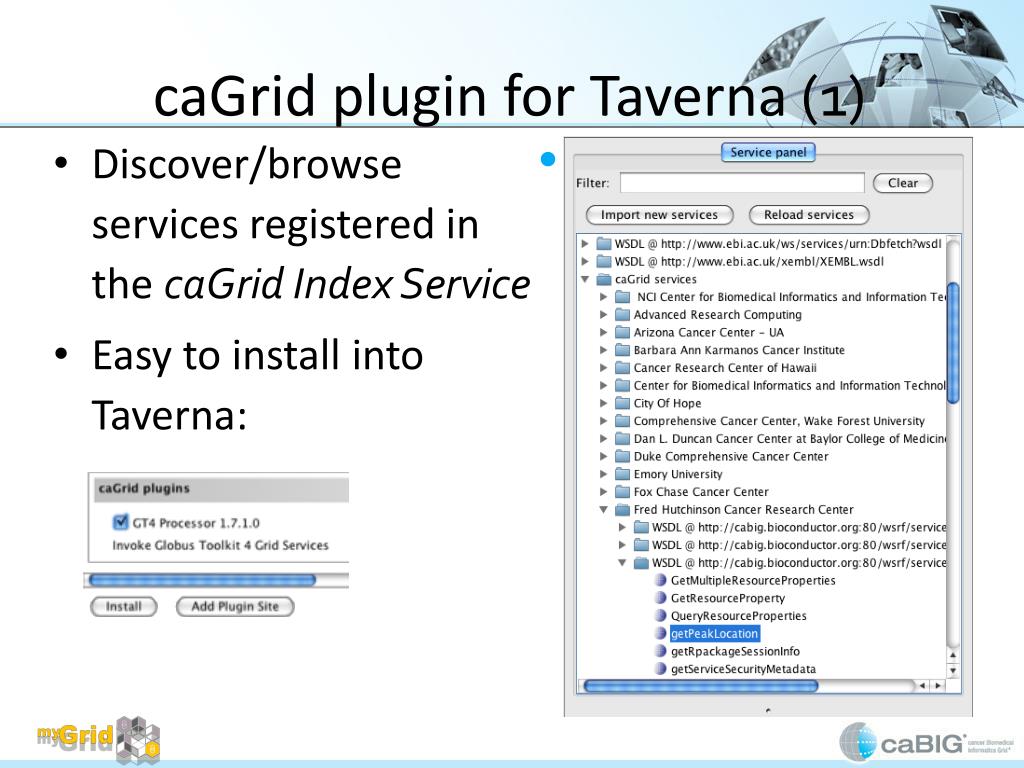Expand Emory University node

click(604, 474)
